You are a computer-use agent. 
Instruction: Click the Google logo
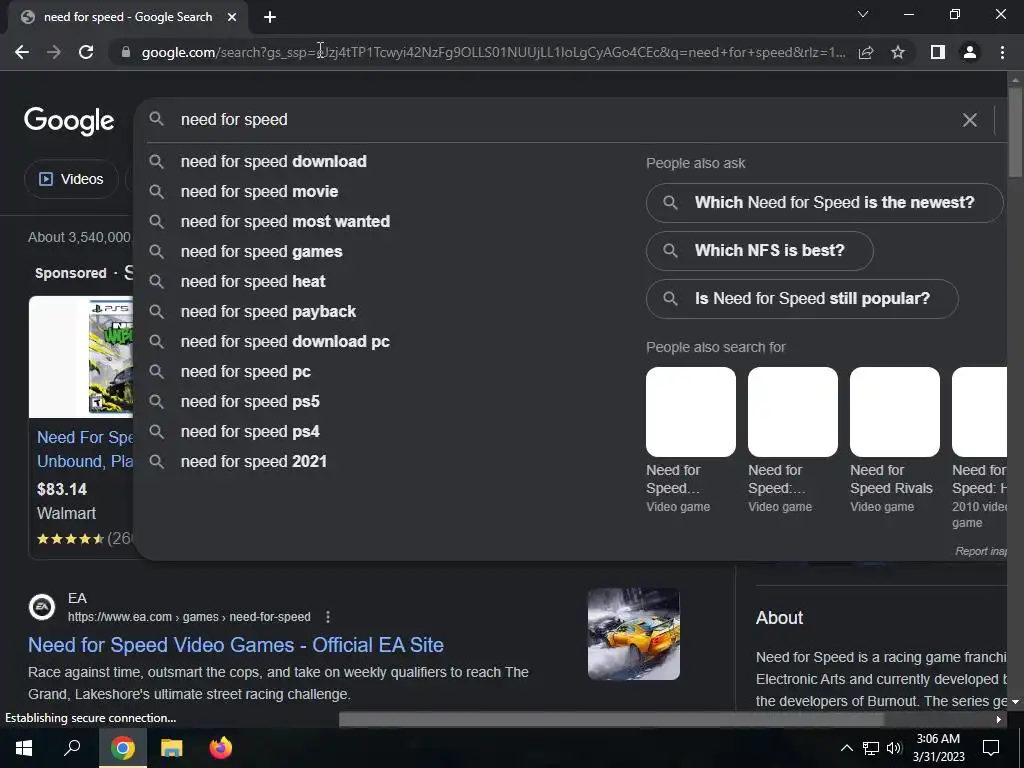pos(69,121)
